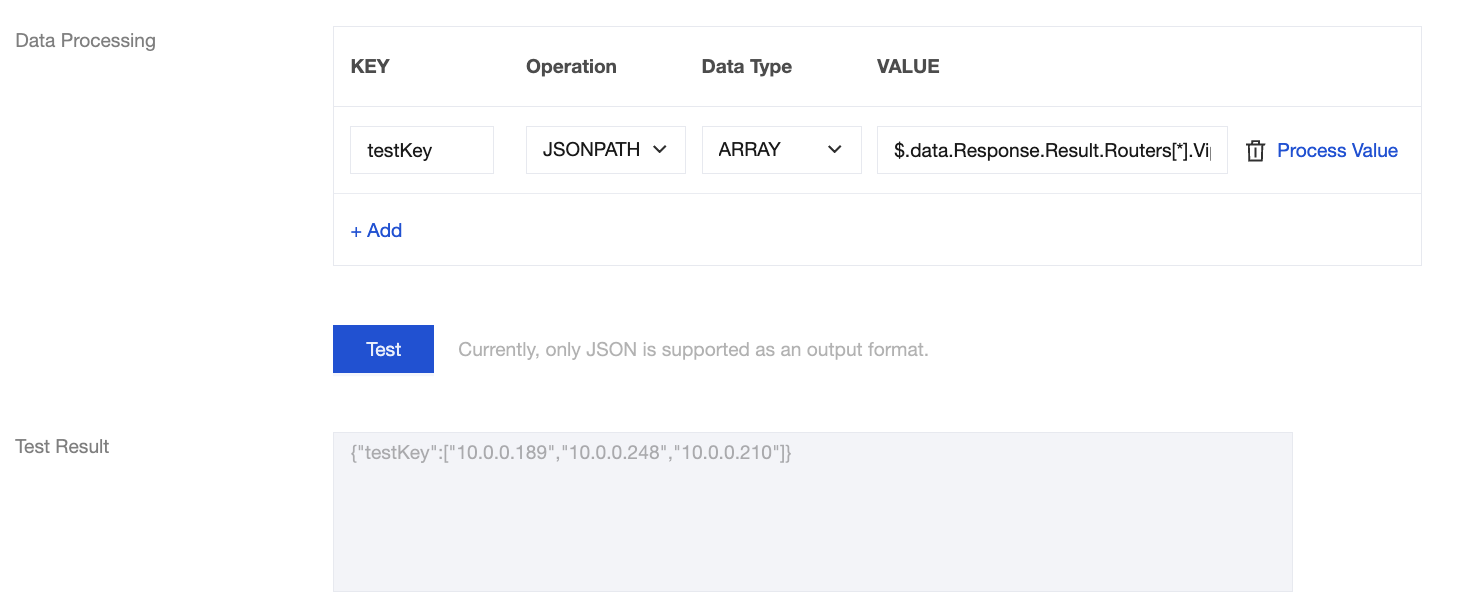Click the chevron arrow beside ARRAY
The height and width of the screenshot is (614, 1472).
(x=835, y=150)
